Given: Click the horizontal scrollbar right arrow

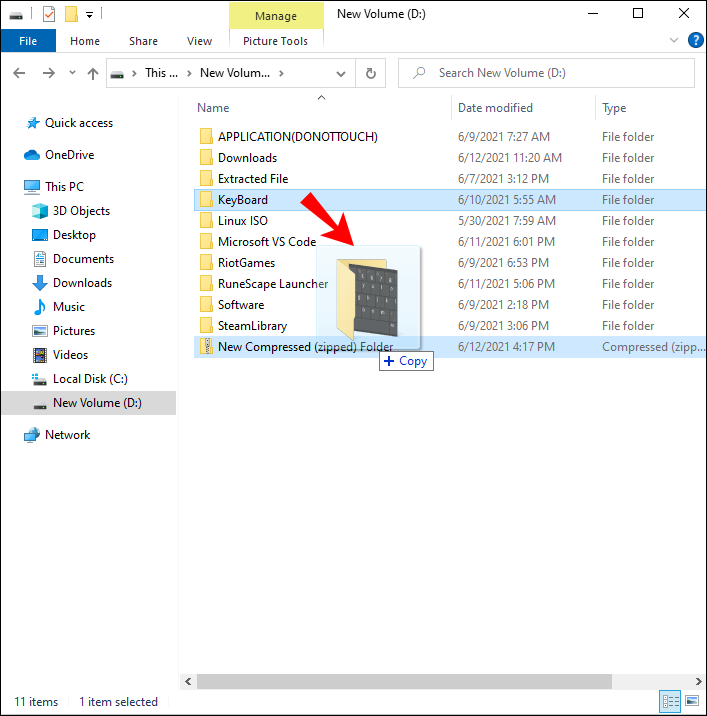Looking at the screenshot, I should click(698, 681).
